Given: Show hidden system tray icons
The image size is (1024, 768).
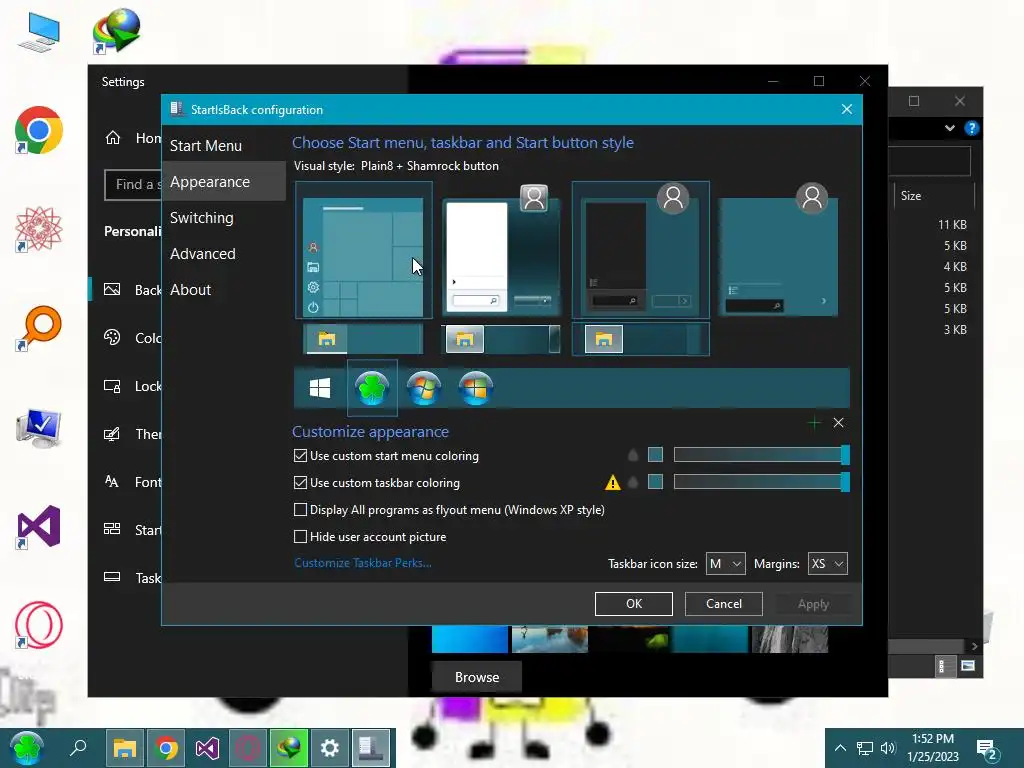Looking at the screenshot, I should click(x=840, y=748).
